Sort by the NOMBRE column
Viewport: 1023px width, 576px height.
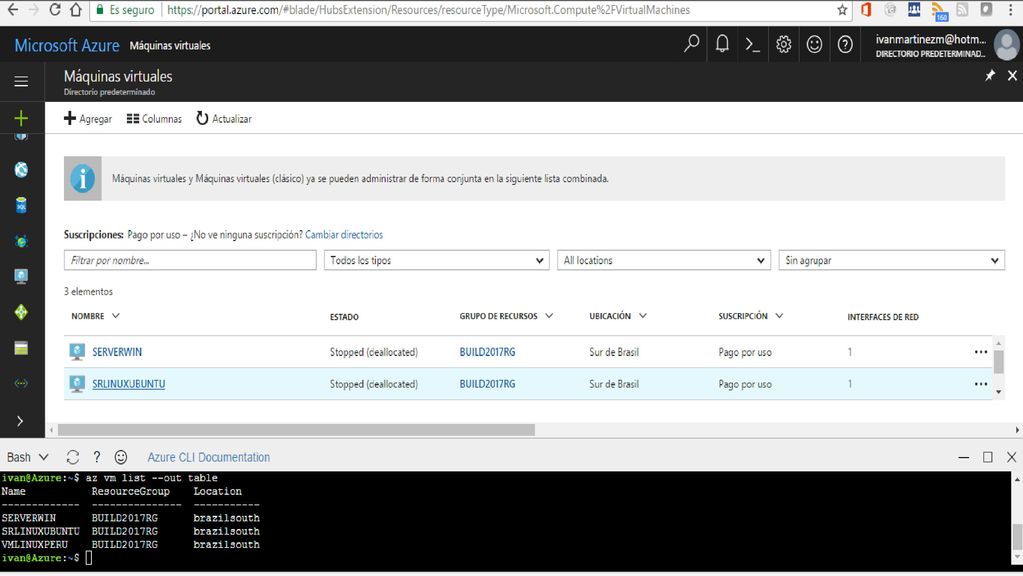tap(95, 316)
